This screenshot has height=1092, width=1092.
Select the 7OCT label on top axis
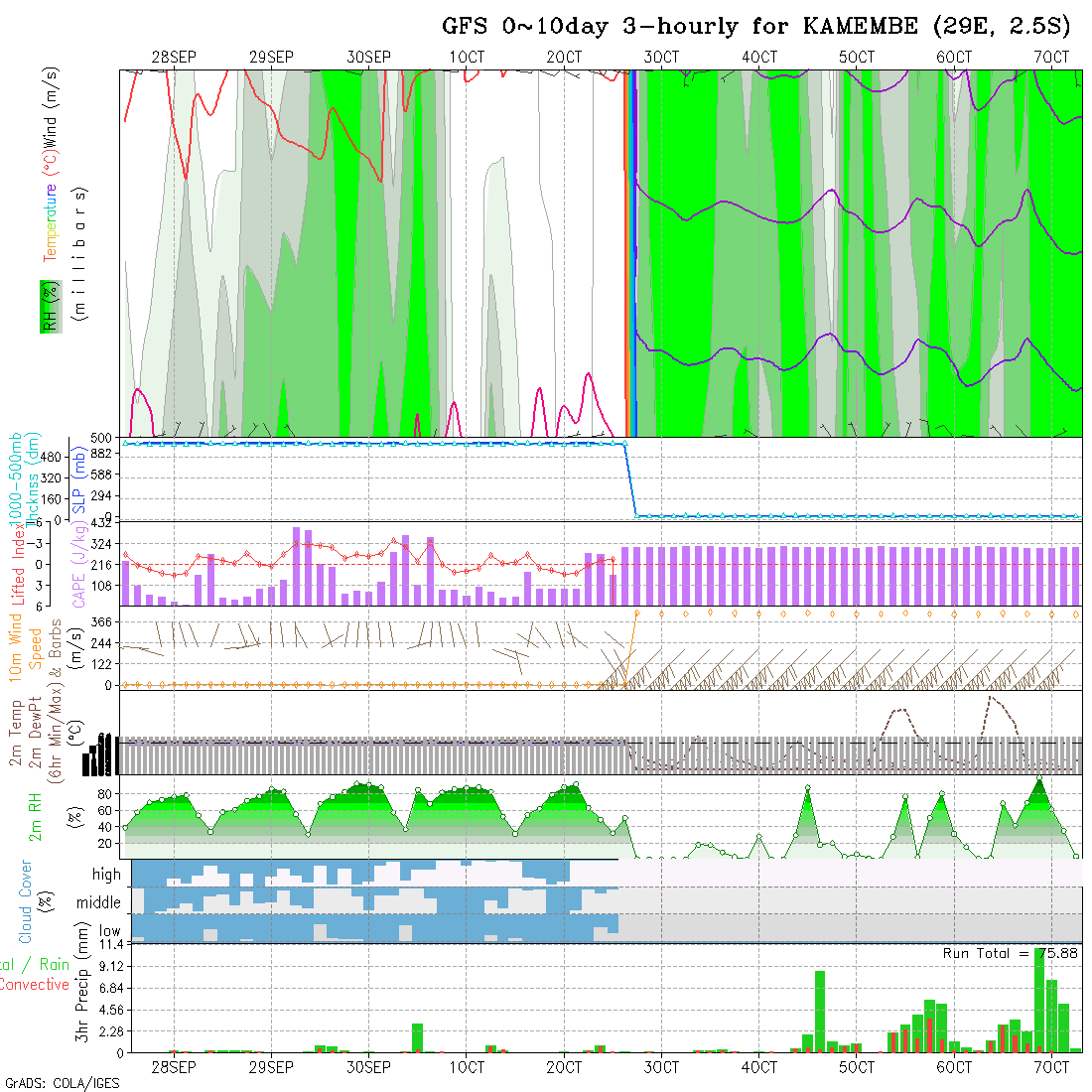click(x=1050, y=58)
